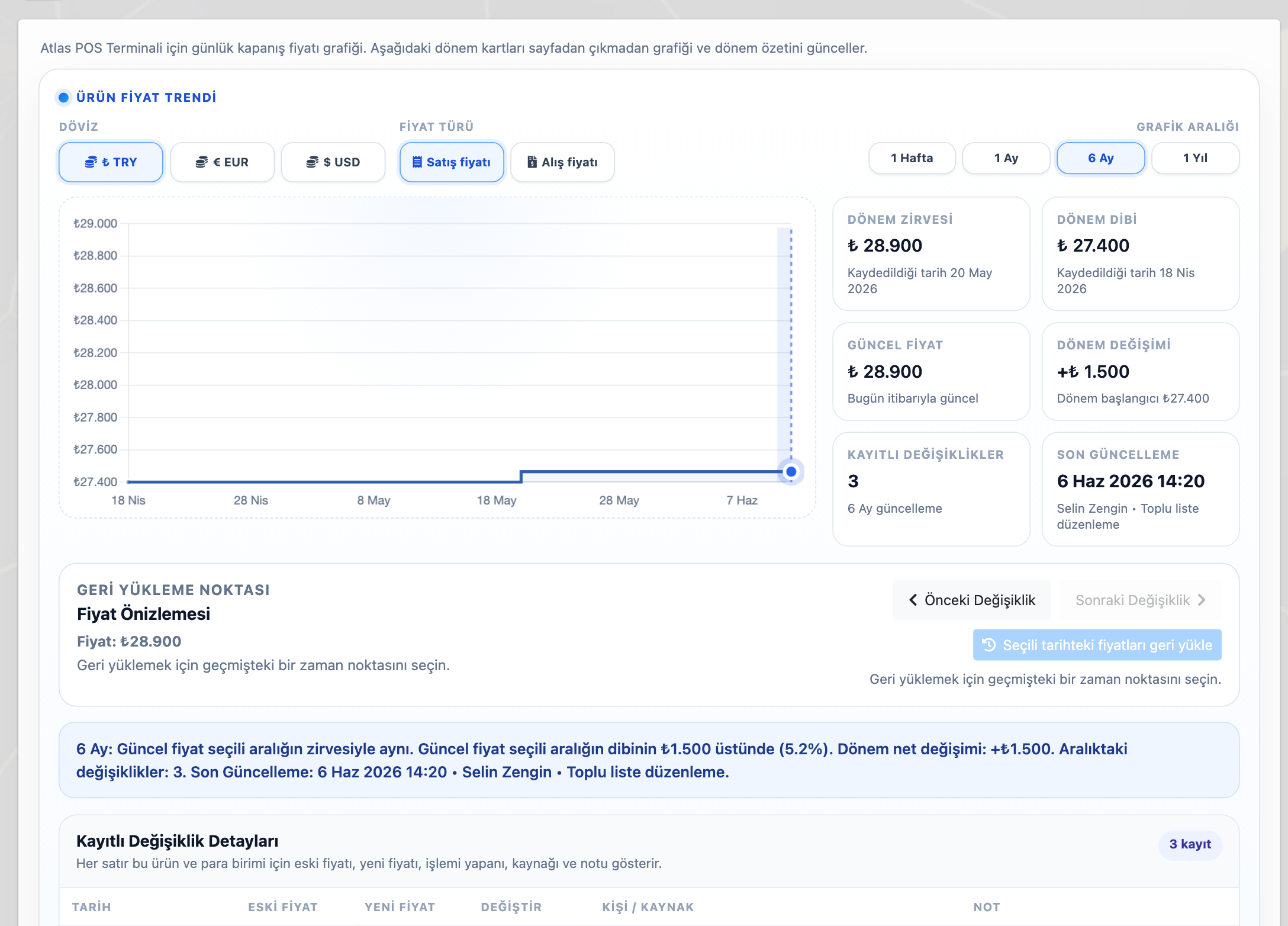The image size is (1288, 926).
Task: Choose Satış fiyatı price type
Action: (x=452, y=162)
